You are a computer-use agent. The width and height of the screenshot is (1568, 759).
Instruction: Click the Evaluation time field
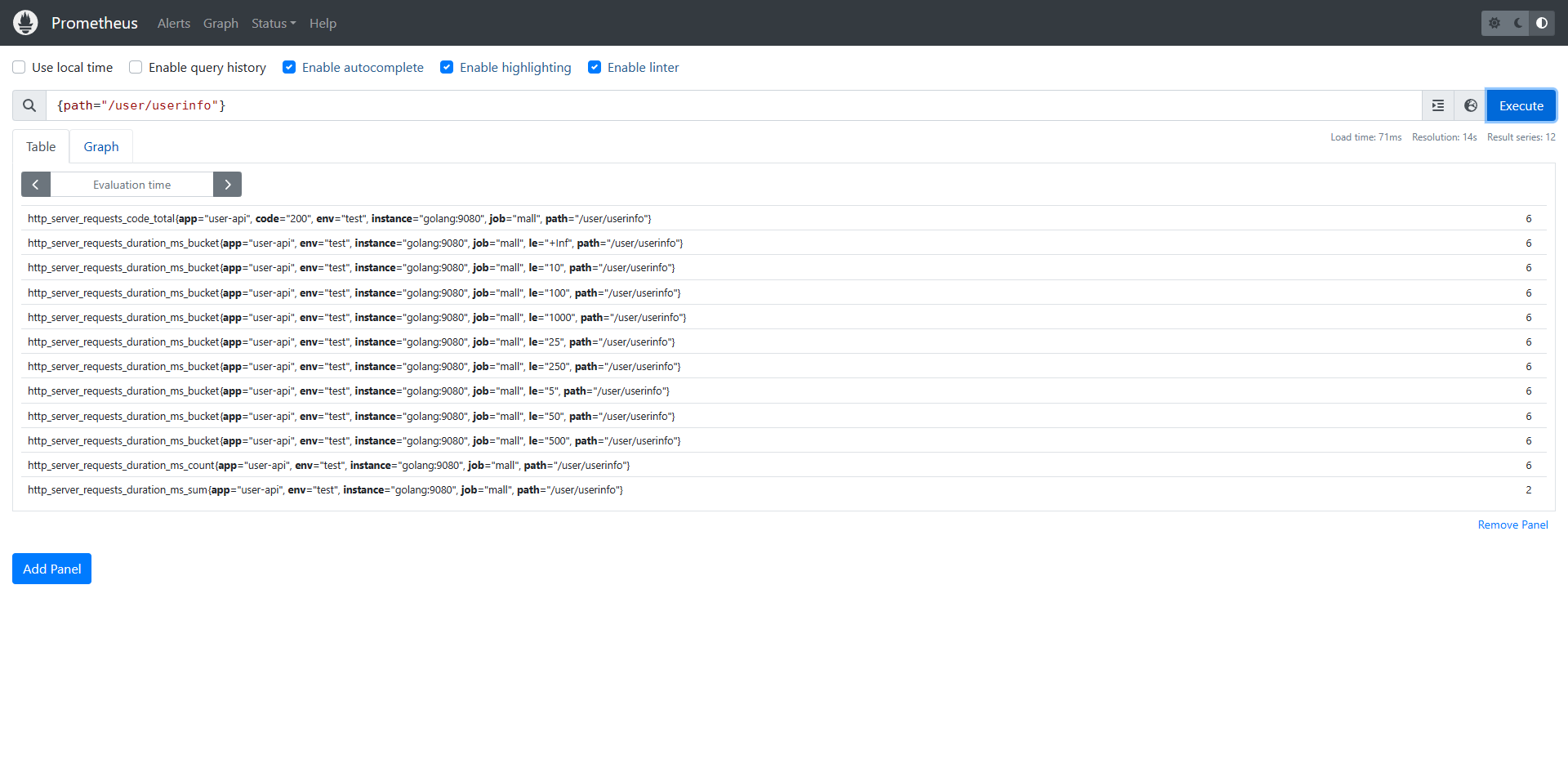click(x=132, y=185)
